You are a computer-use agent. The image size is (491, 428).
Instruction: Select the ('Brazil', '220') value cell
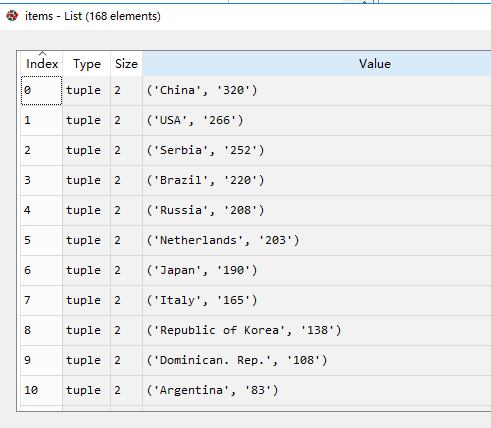pyautogui.click(x=317, y=180)
